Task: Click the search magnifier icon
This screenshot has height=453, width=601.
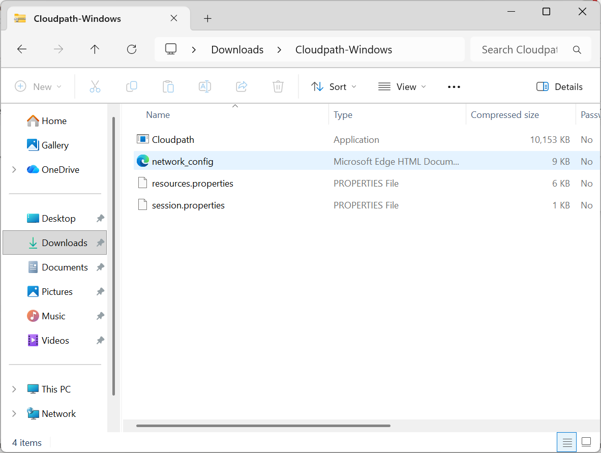Action: (577, 49)
